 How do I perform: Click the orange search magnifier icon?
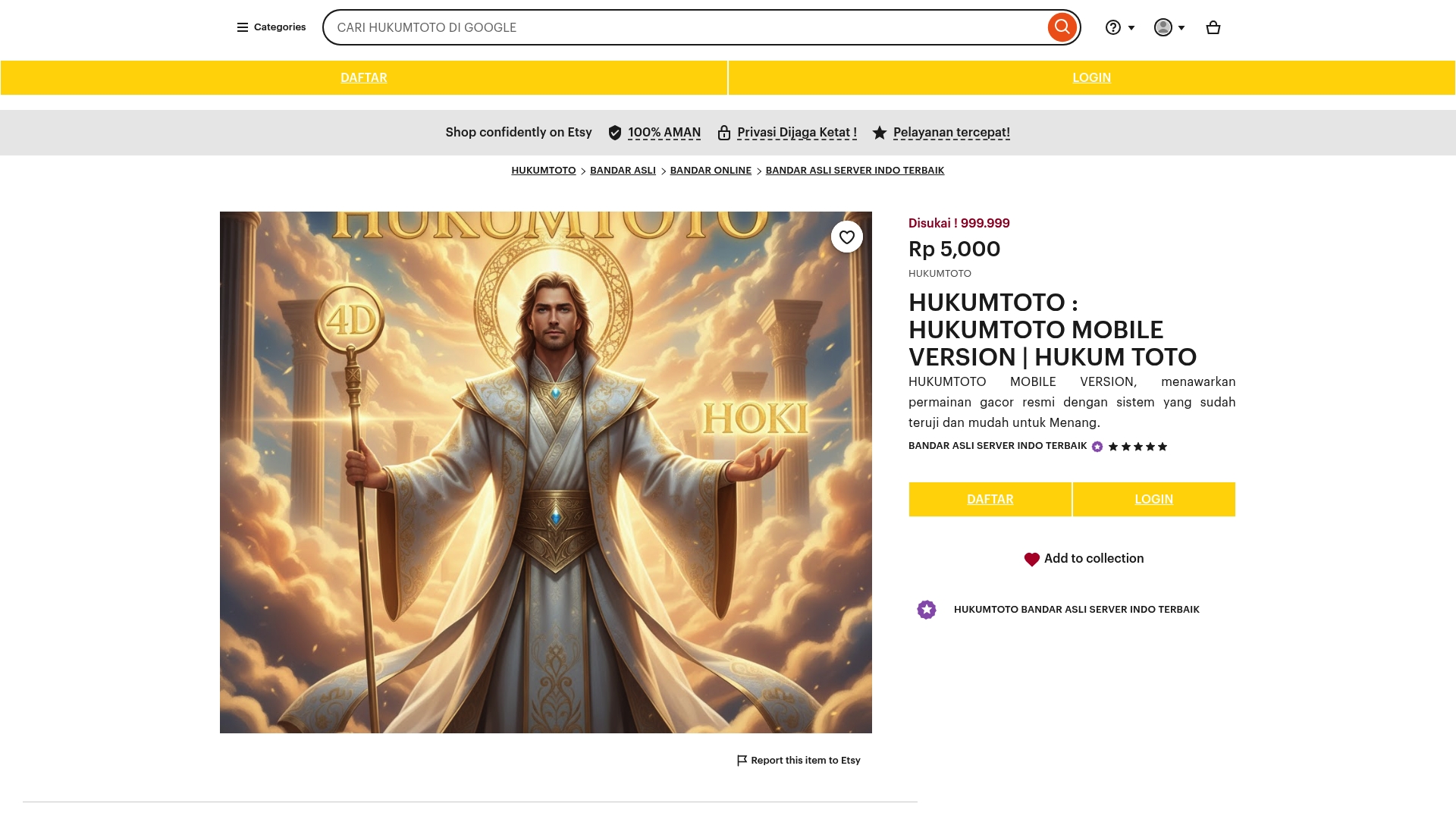tap(1062, 27)
